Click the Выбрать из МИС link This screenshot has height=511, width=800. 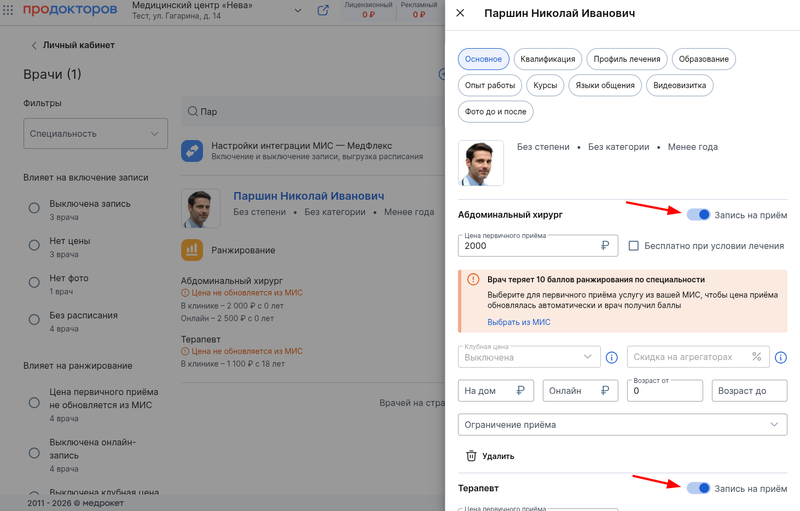pos(518,322)
